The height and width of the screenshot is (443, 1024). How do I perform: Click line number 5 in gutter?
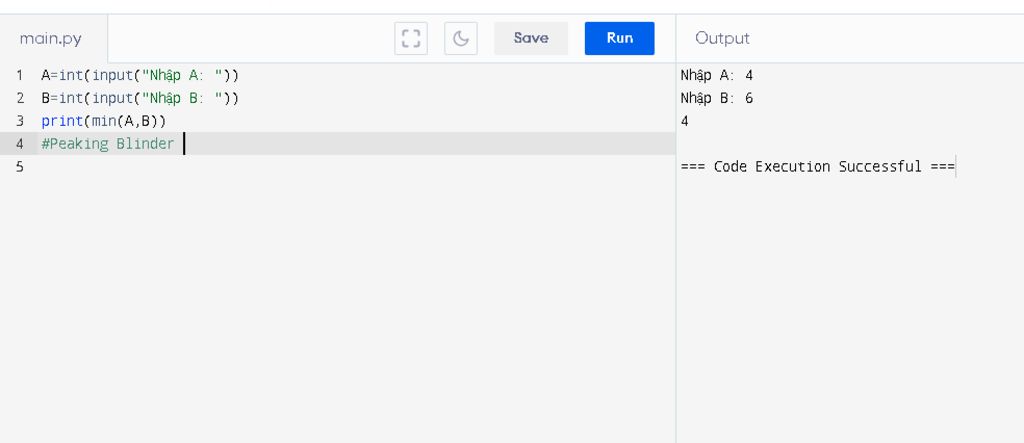point(20,167)
